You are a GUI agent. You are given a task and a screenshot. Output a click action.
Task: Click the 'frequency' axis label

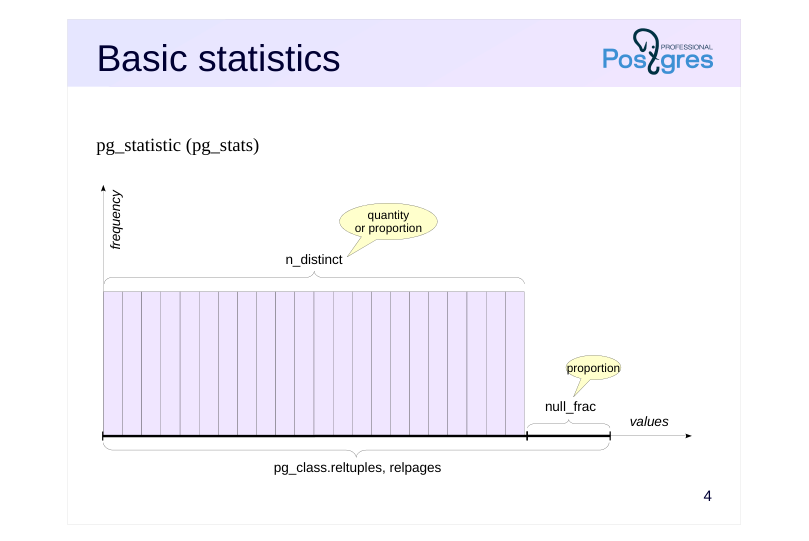116,220
